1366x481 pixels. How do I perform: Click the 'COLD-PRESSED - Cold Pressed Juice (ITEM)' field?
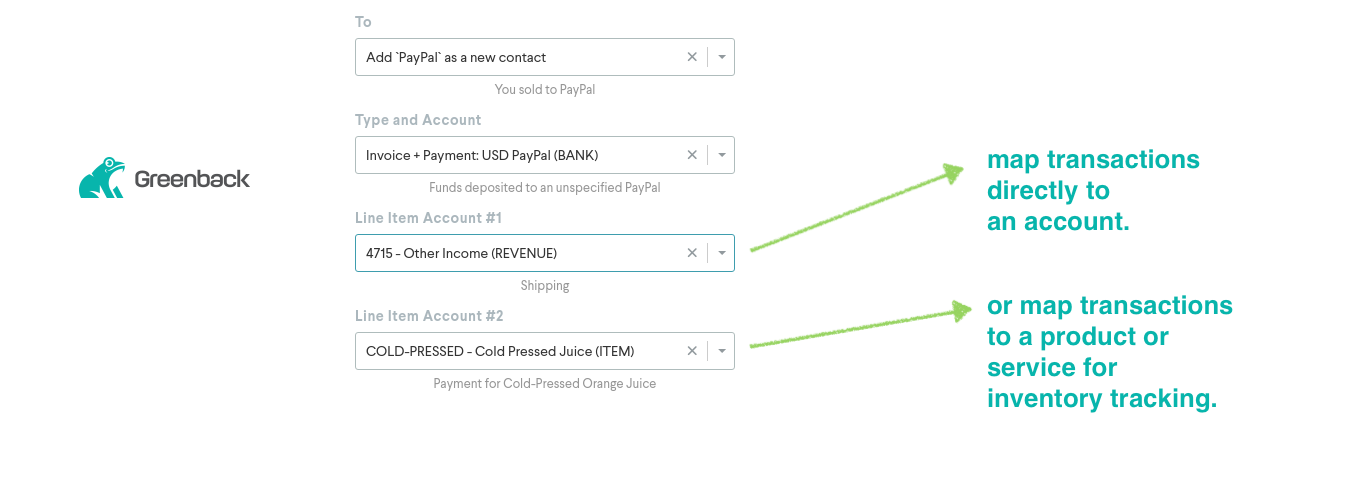click(520, 351)
